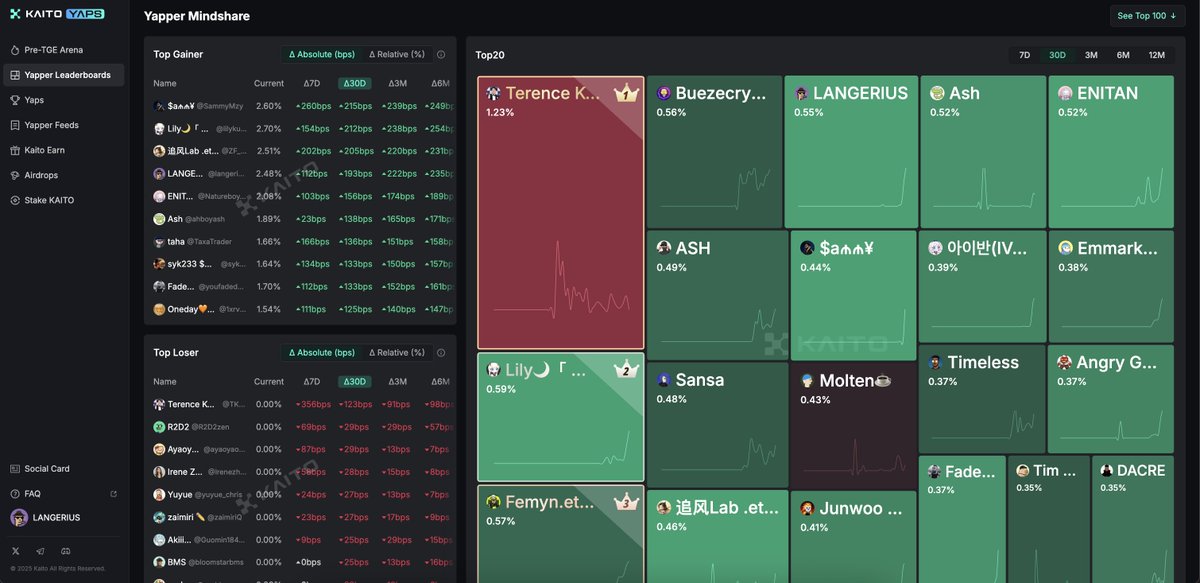Image resolution: width=1200 pixels, height=583 pixels.
Task: Click the green Ash 0.52% tile
Action: [x=982, y=152]
